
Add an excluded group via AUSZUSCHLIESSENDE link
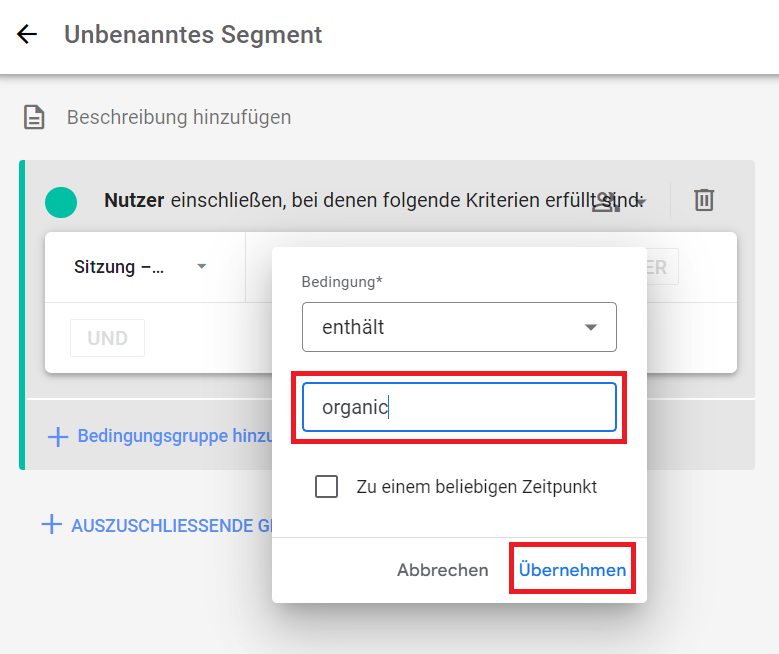tap(171, 525)
